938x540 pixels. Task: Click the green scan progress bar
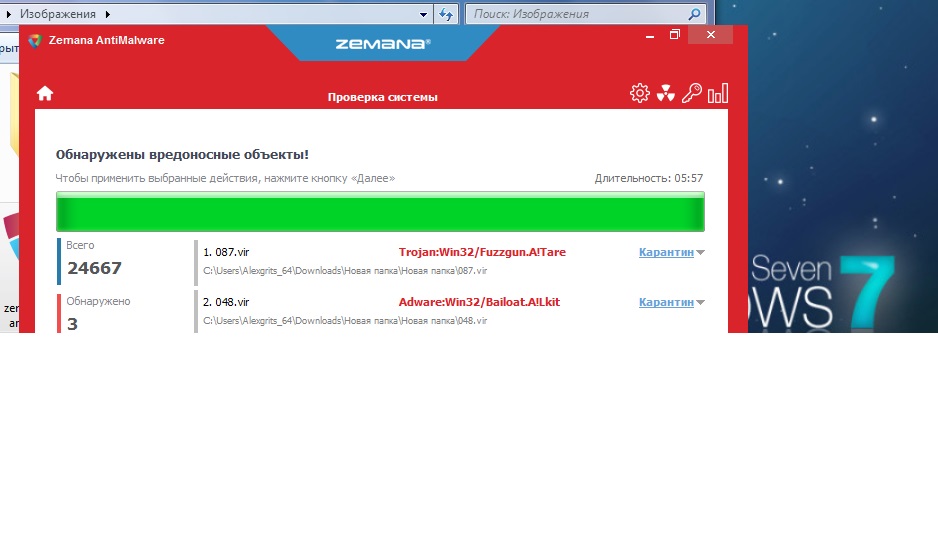click(x=380, y=212)
